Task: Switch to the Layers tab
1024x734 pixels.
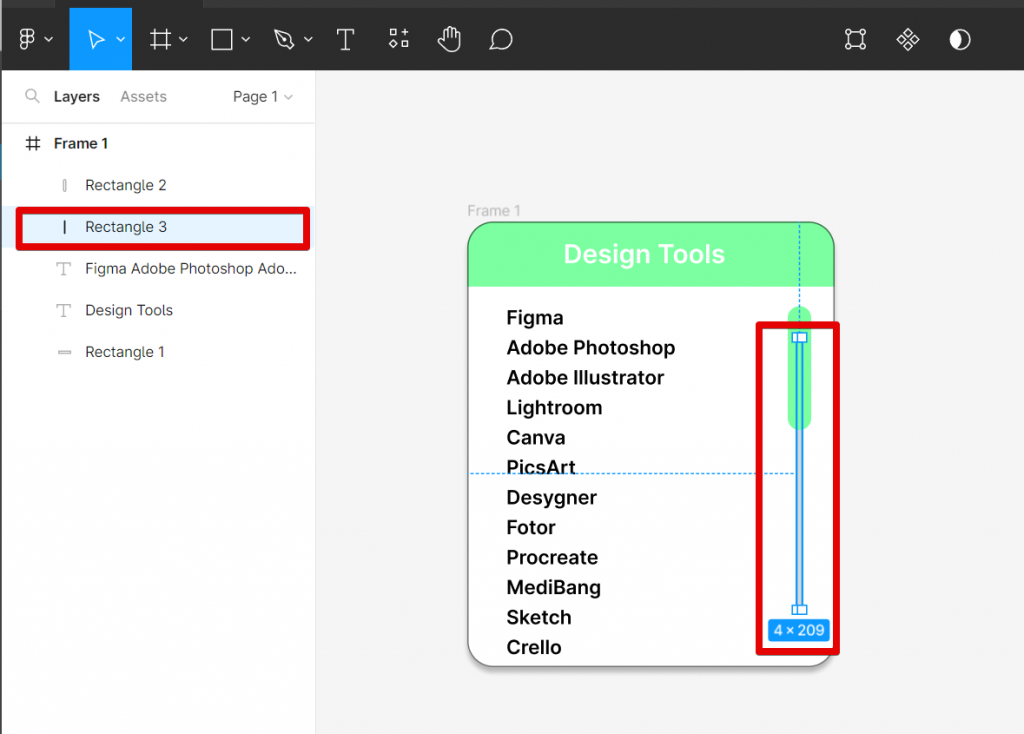Action: (x=77, y=97)
